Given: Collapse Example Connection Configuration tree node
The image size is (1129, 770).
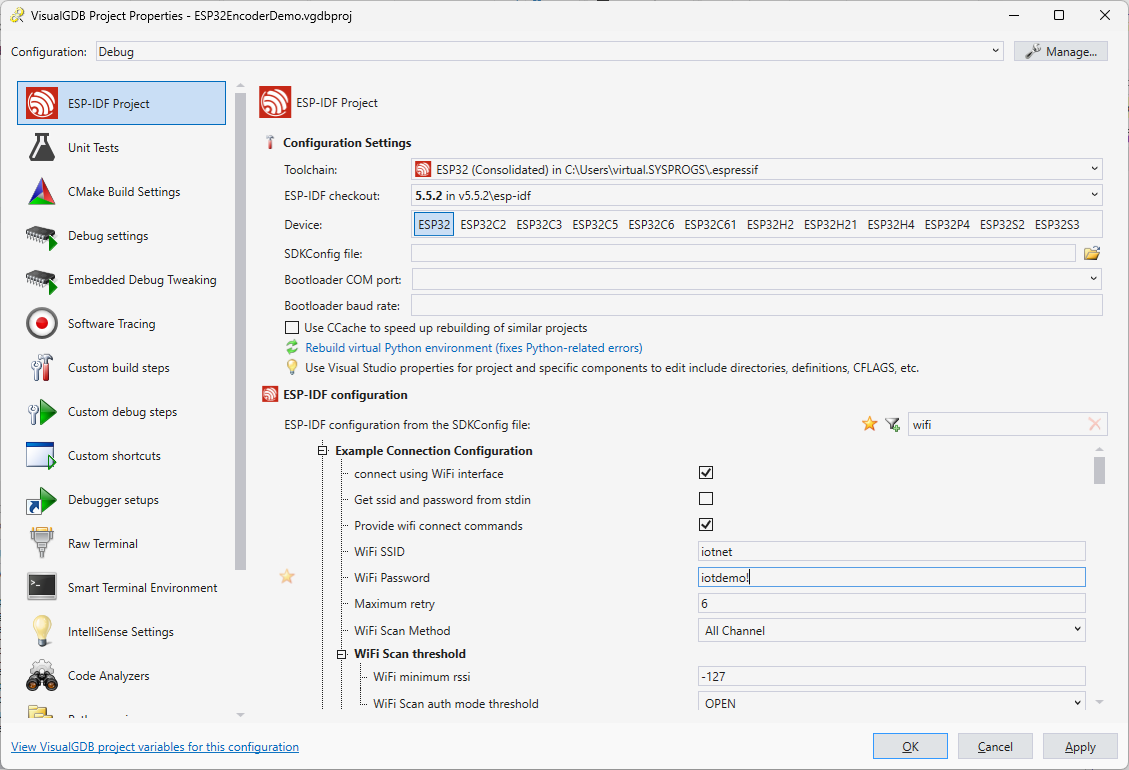Looking at the screenshot, I should (x=323, y=451).
